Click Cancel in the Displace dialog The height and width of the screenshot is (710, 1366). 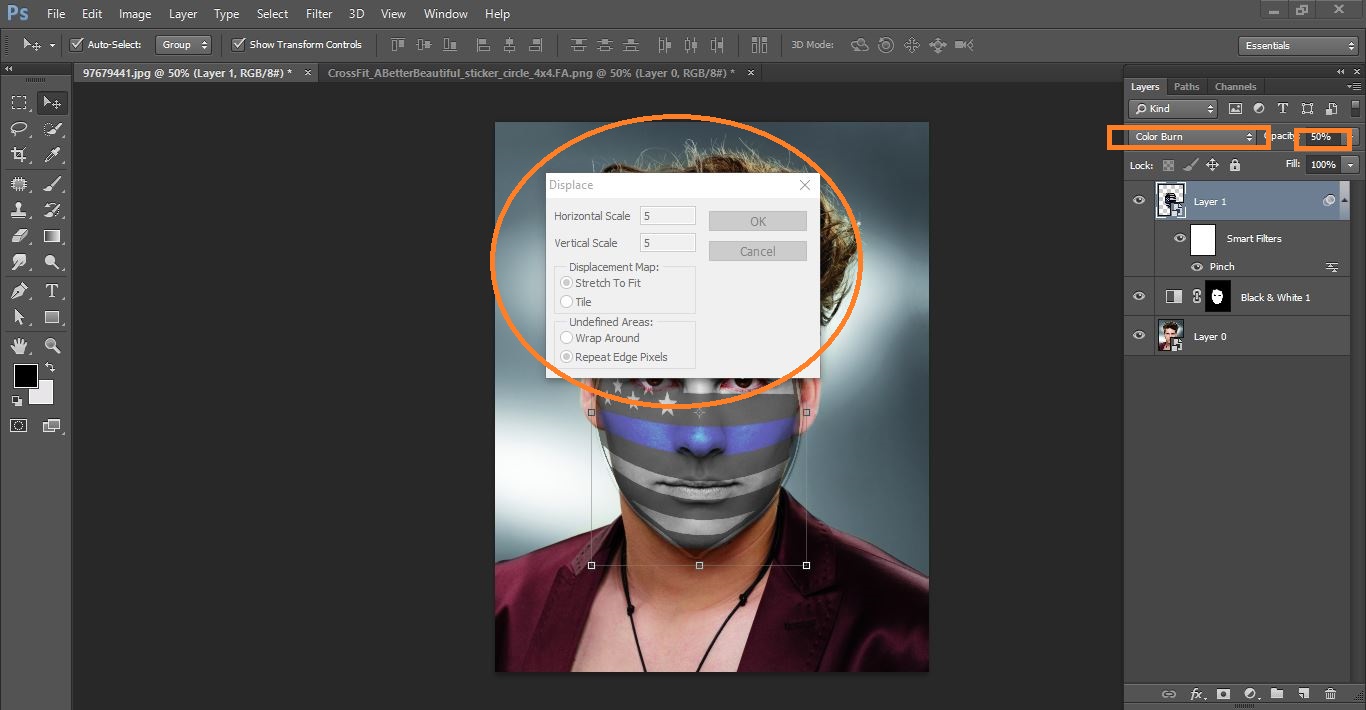(x=757, y=251)
